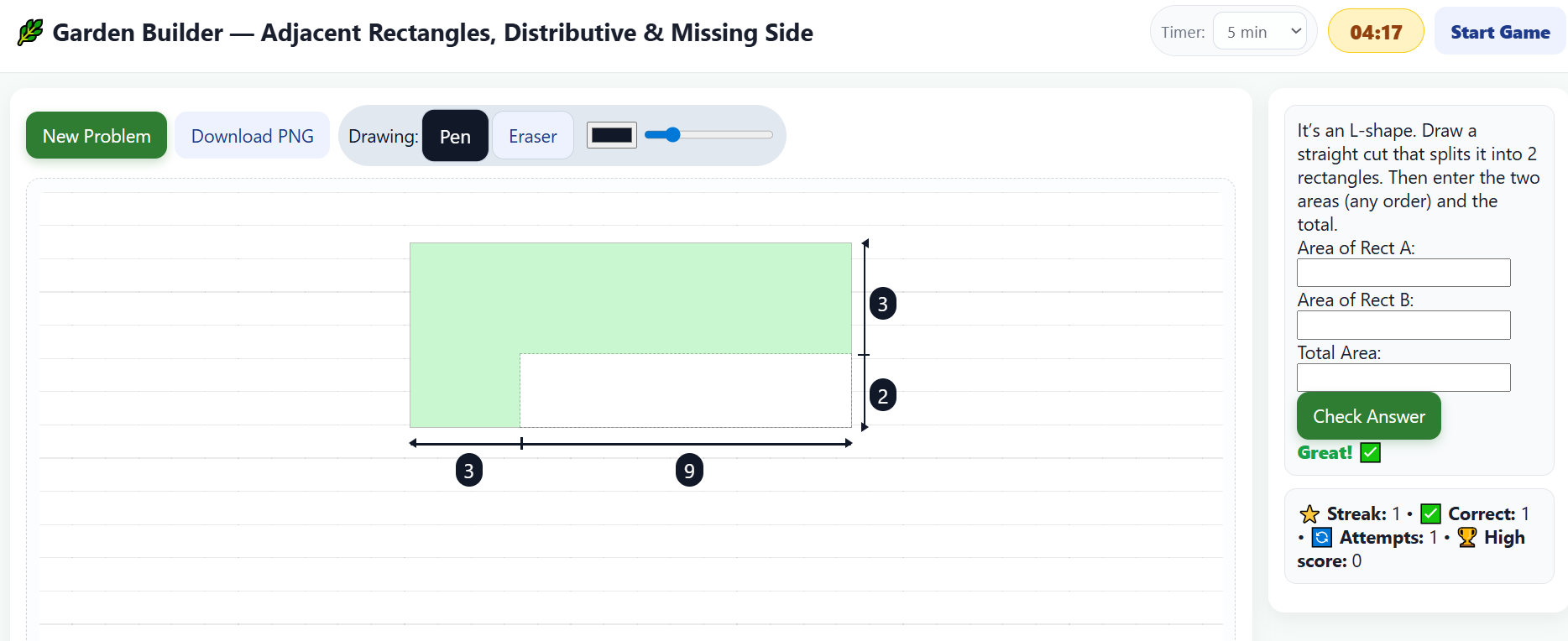Start the game with Start Game
The image size is (1568, 641).
[x=1500, y=32]
